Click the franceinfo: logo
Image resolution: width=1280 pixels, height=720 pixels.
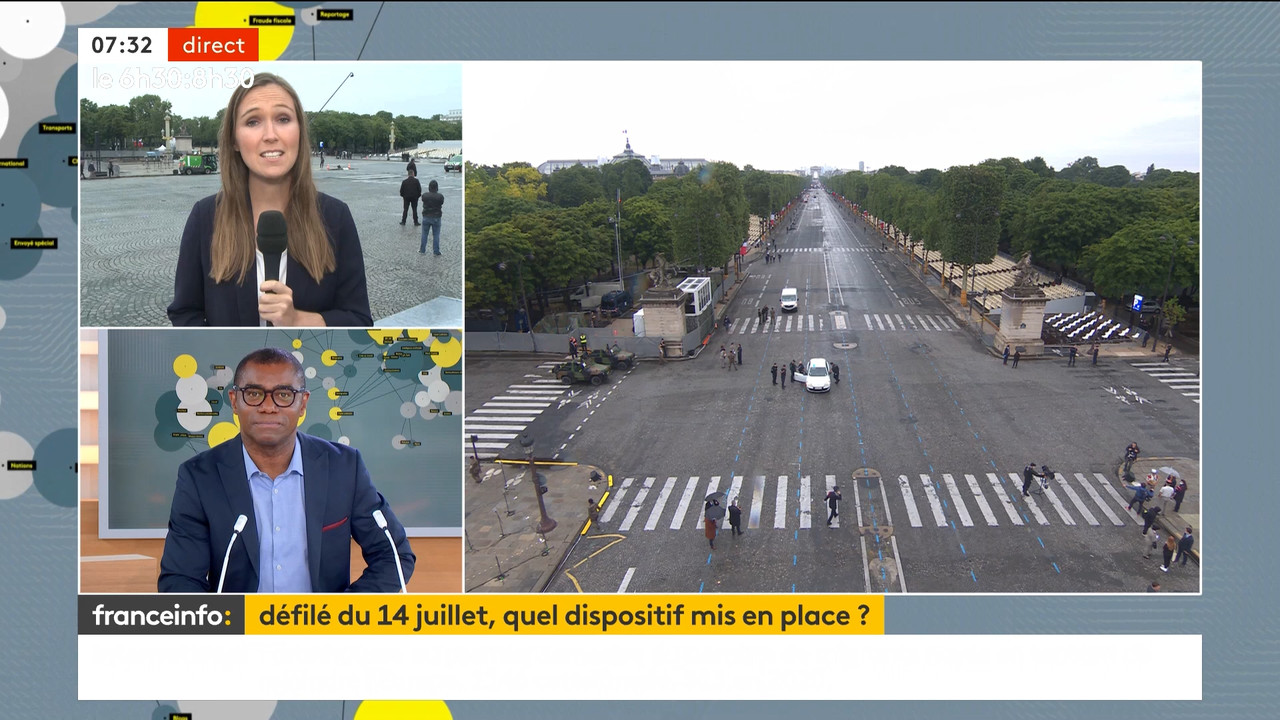(161, 615)
